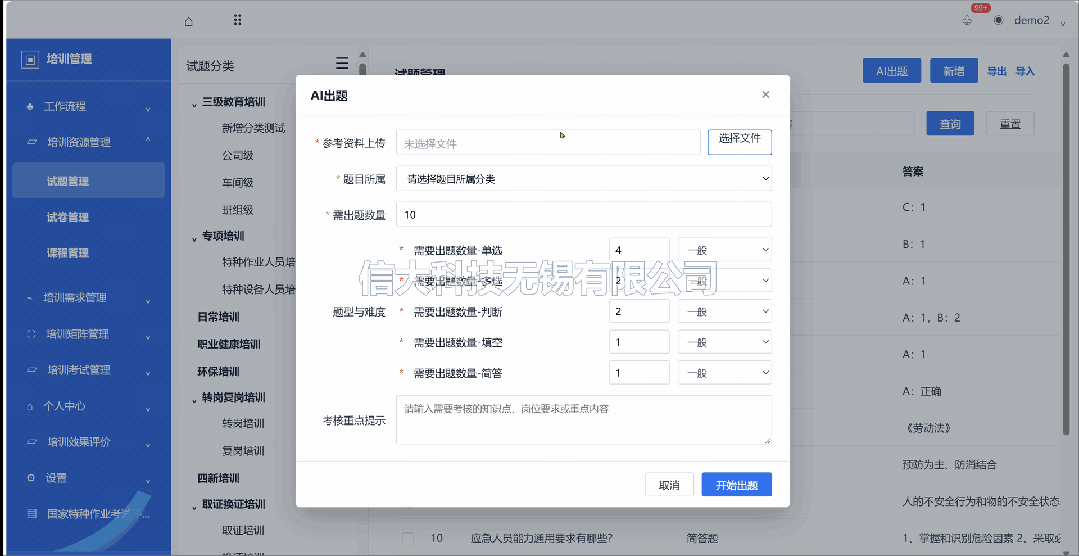Select 环保培训 in category tree
1079x556 pixels.
point(218,372)
